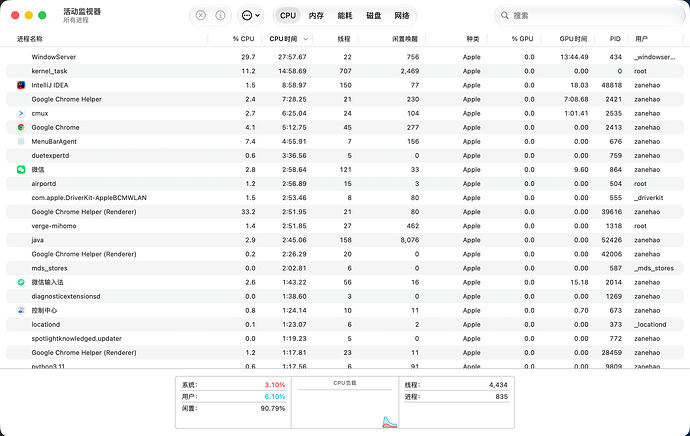The height and width of the screenshot is (436, 690).
Task: Switch to the 磁盘 tab
Action: point(373,15)
